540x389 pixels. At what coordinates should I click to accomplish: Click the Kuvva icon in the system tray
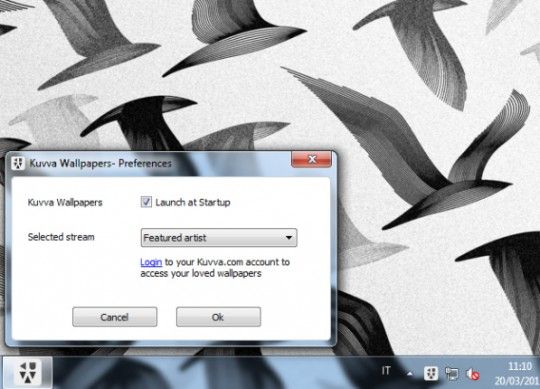(x=430, y=374)
